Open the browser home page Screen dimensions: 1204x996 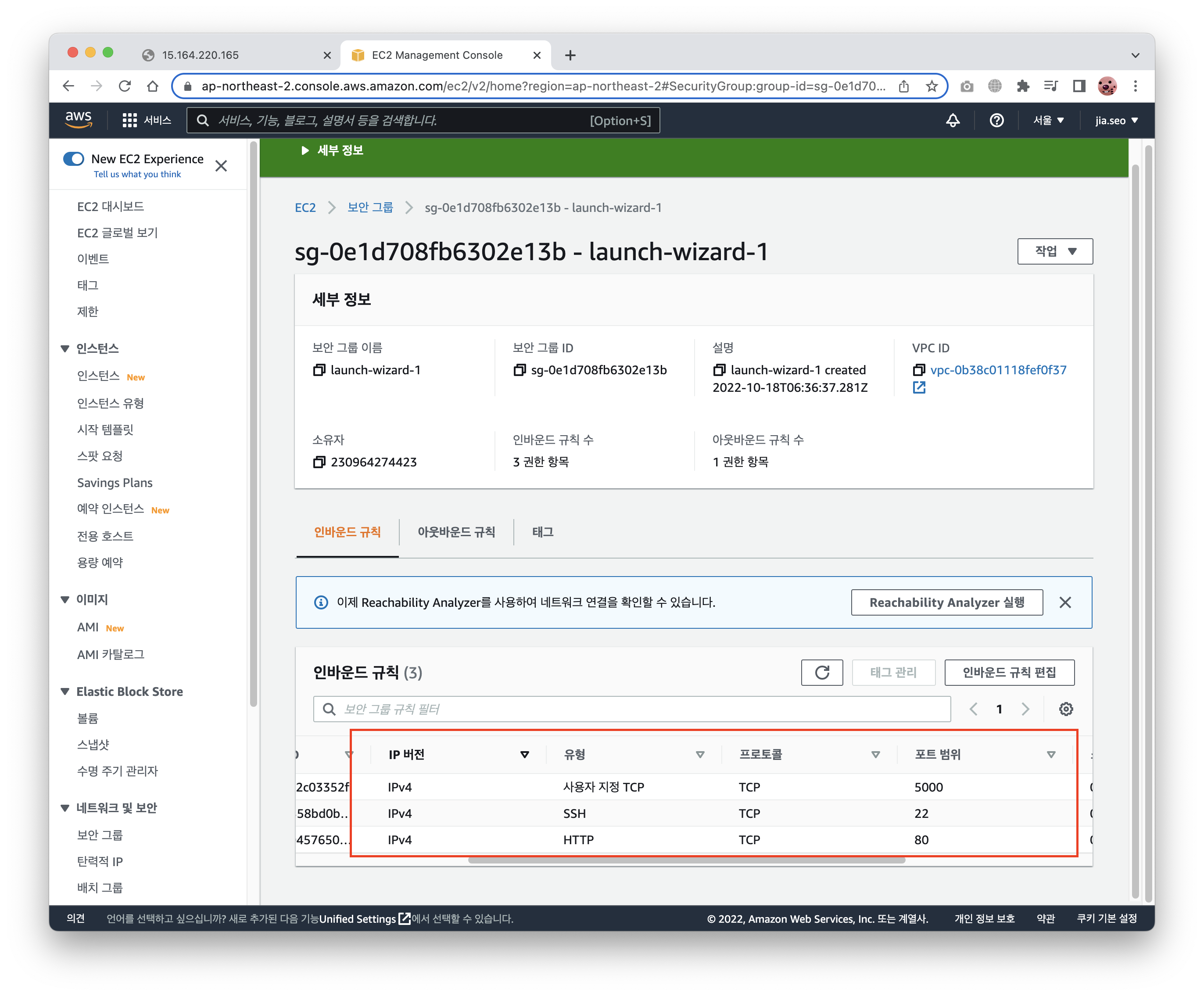click(153, 86)
